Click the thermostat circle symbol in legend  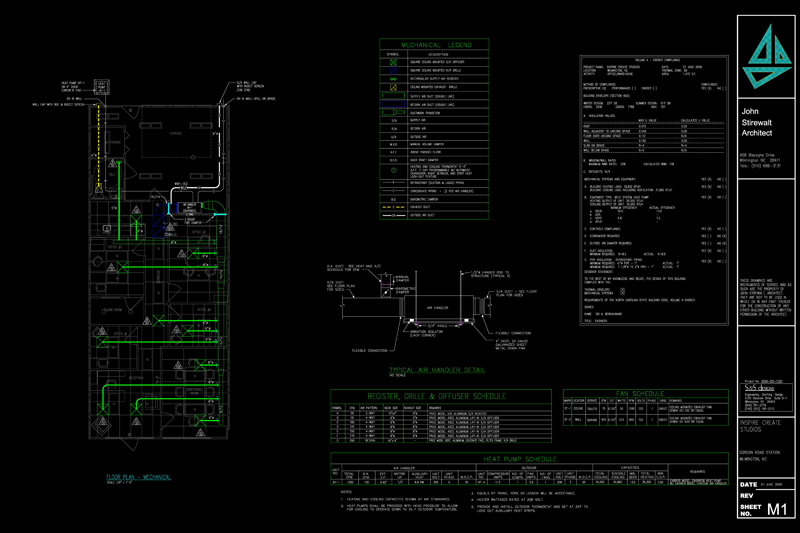click(x=392, y=168)
